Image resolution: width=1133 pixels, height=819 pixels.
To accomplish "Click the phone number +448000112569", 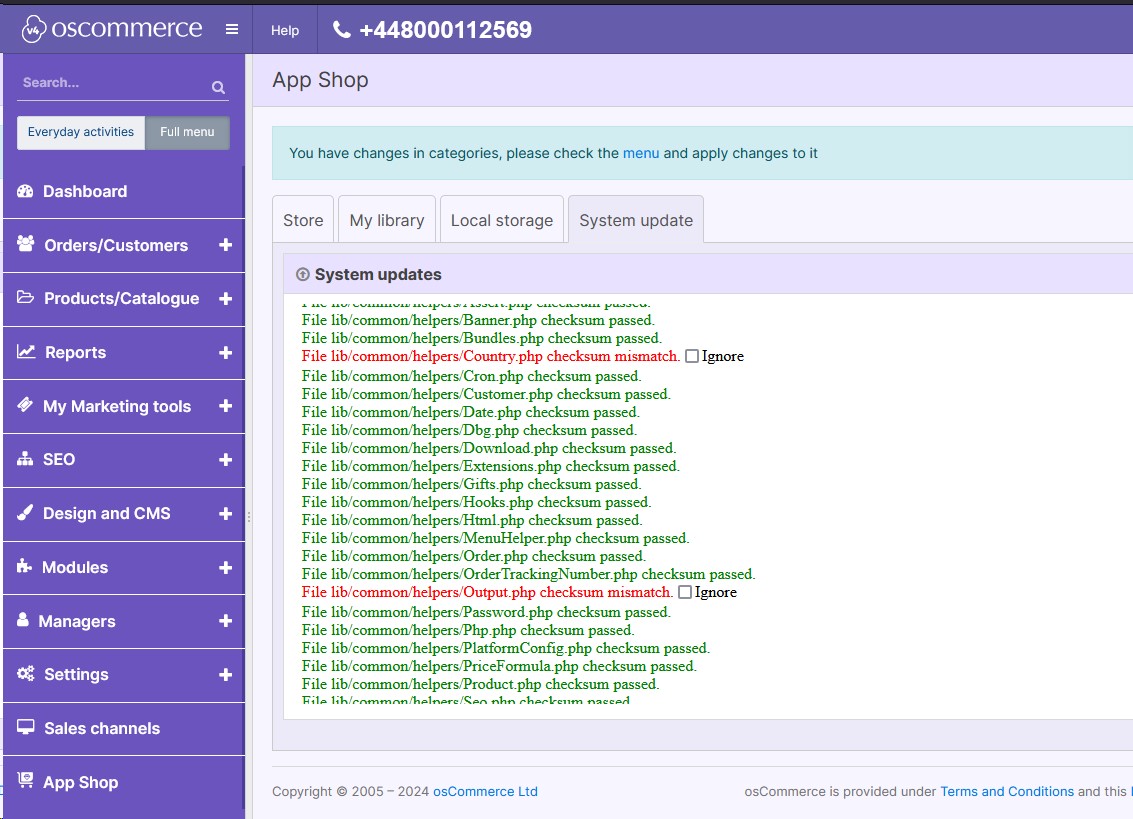I will tap(445, 30).
